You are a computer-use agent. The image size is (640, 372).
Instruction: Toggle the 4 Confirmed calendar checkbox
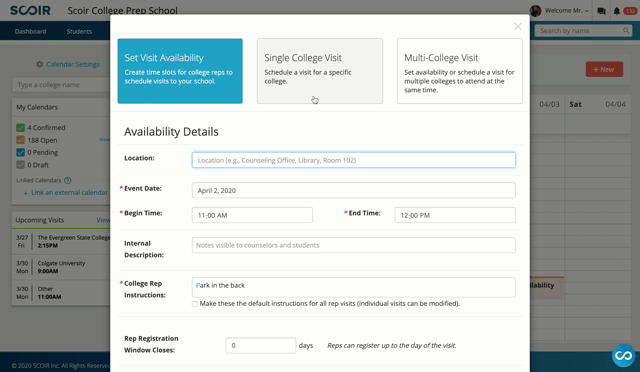click(20, 127)
